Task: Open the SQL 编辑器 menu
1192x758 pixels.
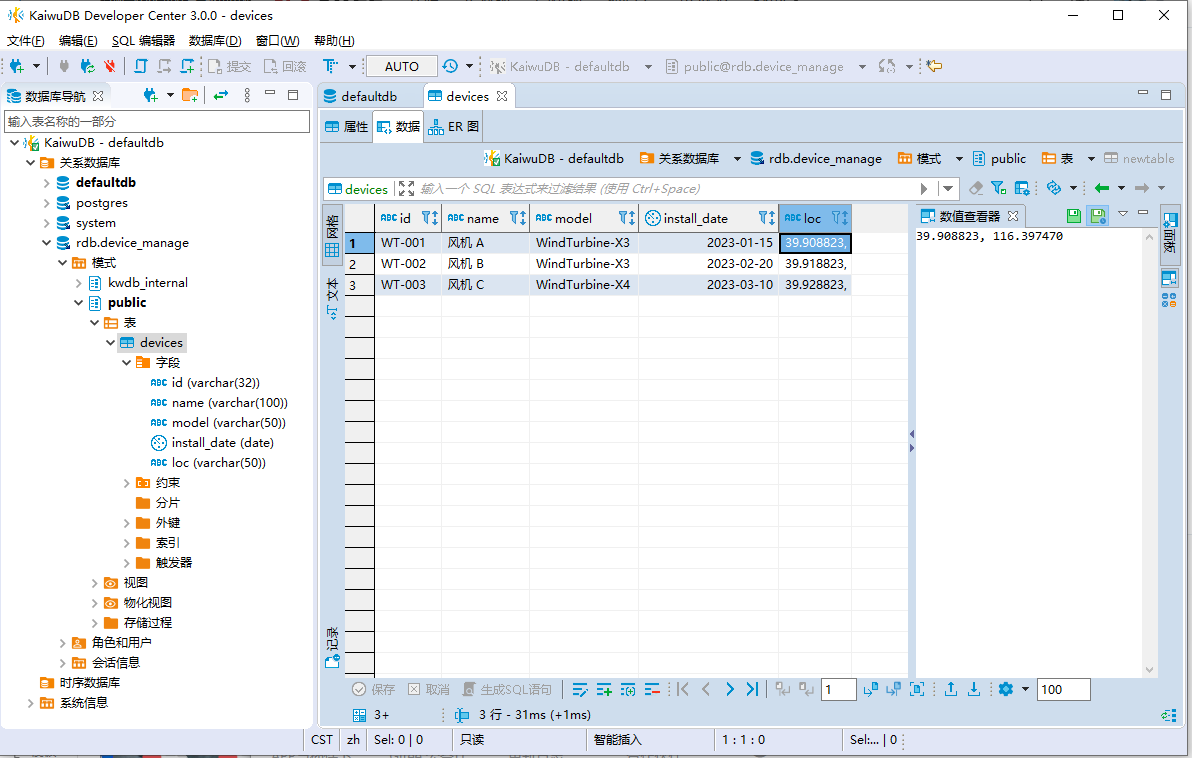Action: pyautogui.click(x=143, y=40)
